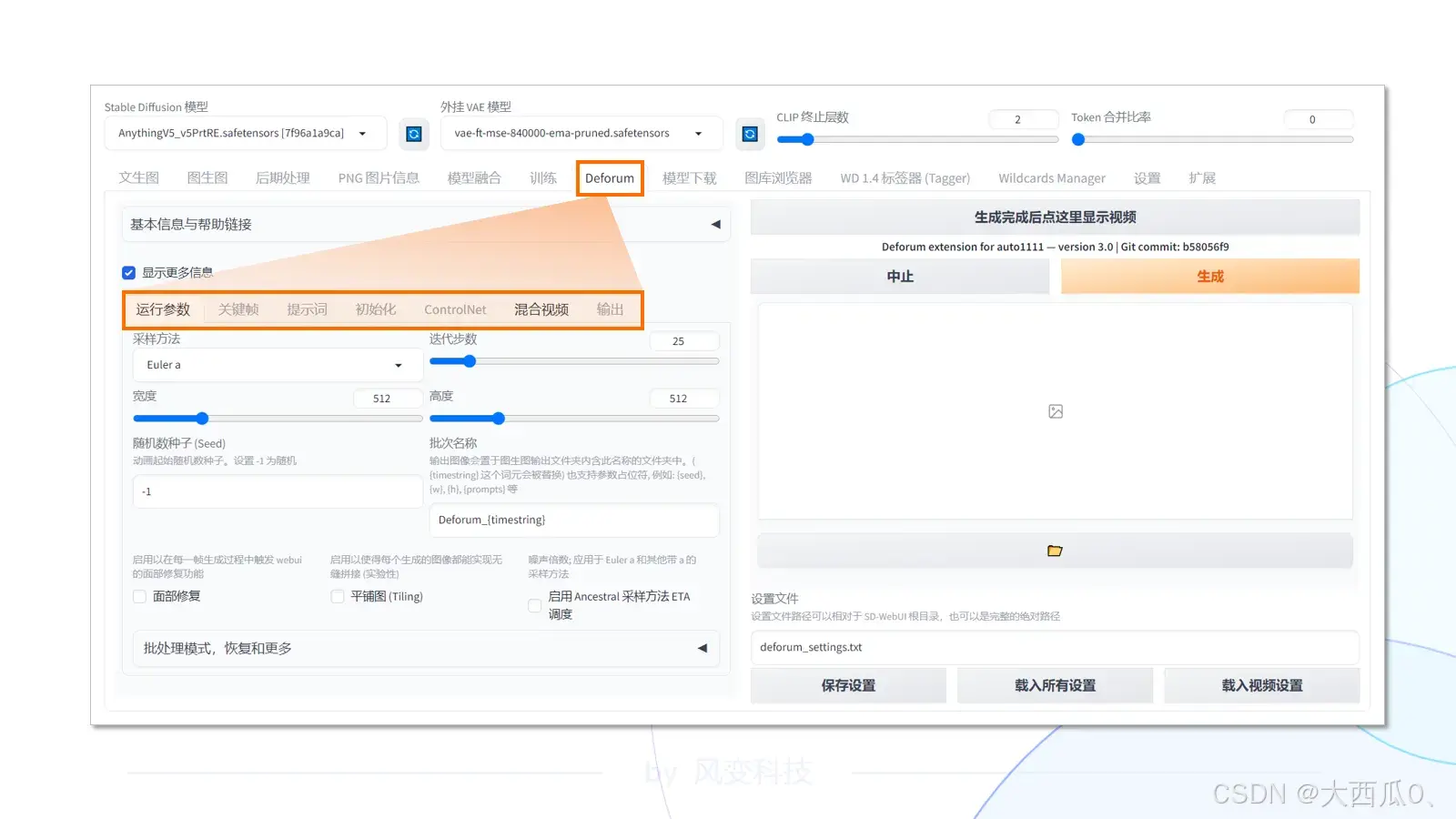Open the 采样方法 Euler a dropdown
Image resolution: width=1456 pixels, height=819 pixels.
pyautogui.click(x=278, y=365)
